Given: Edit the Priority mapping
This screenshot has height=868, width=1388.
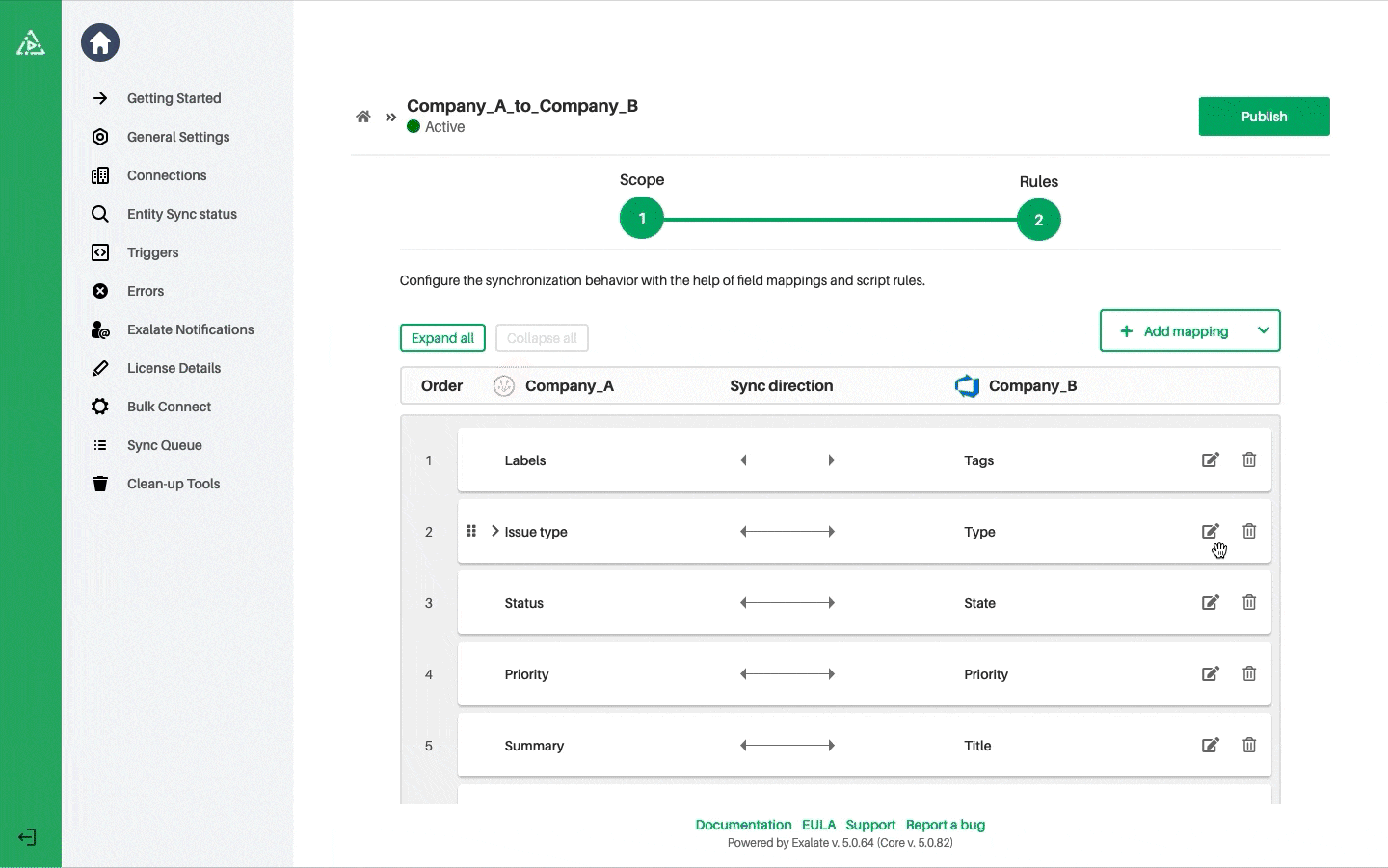Looking at the screenshot, I should [x=1211, y=673].
